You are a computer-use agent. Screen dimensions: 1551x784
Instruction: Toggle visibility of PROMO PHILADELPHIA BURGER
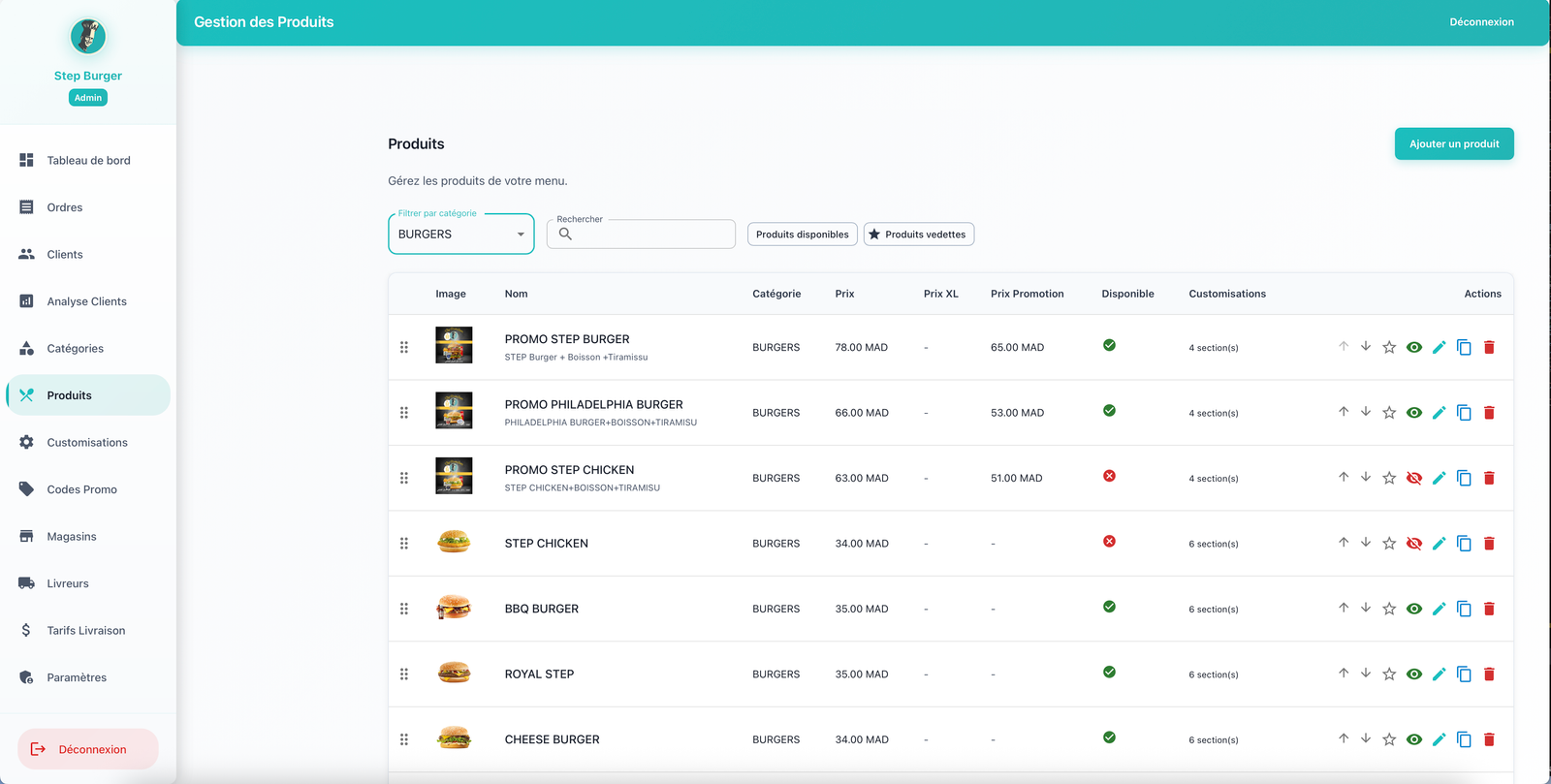1414,413
